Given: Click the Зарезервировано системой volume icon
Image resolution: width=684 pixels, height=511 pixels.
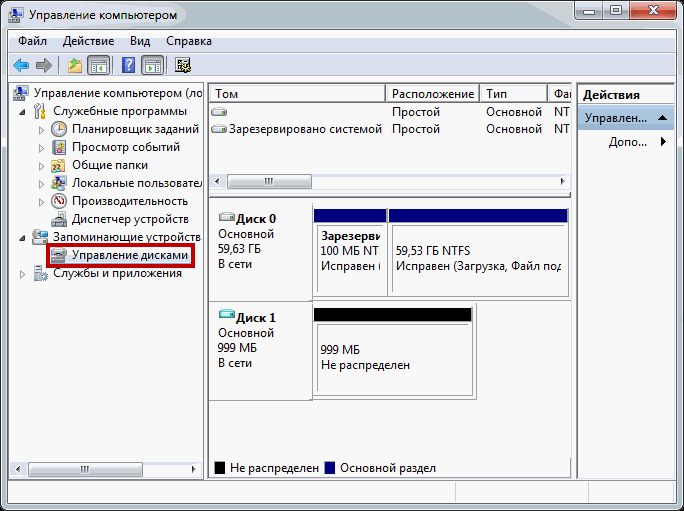Looking at the screenshot, I should coord(219,129).
